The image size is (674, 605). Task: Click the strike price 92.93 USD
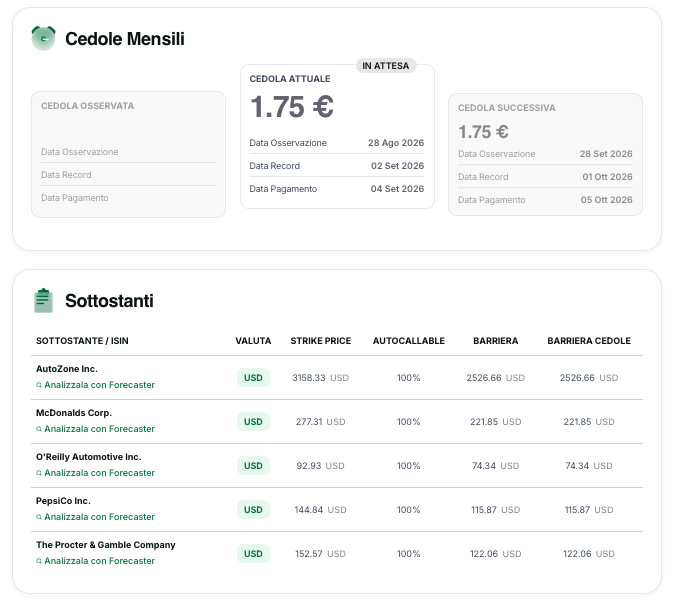pyautogui.click(x=320, y=466)
